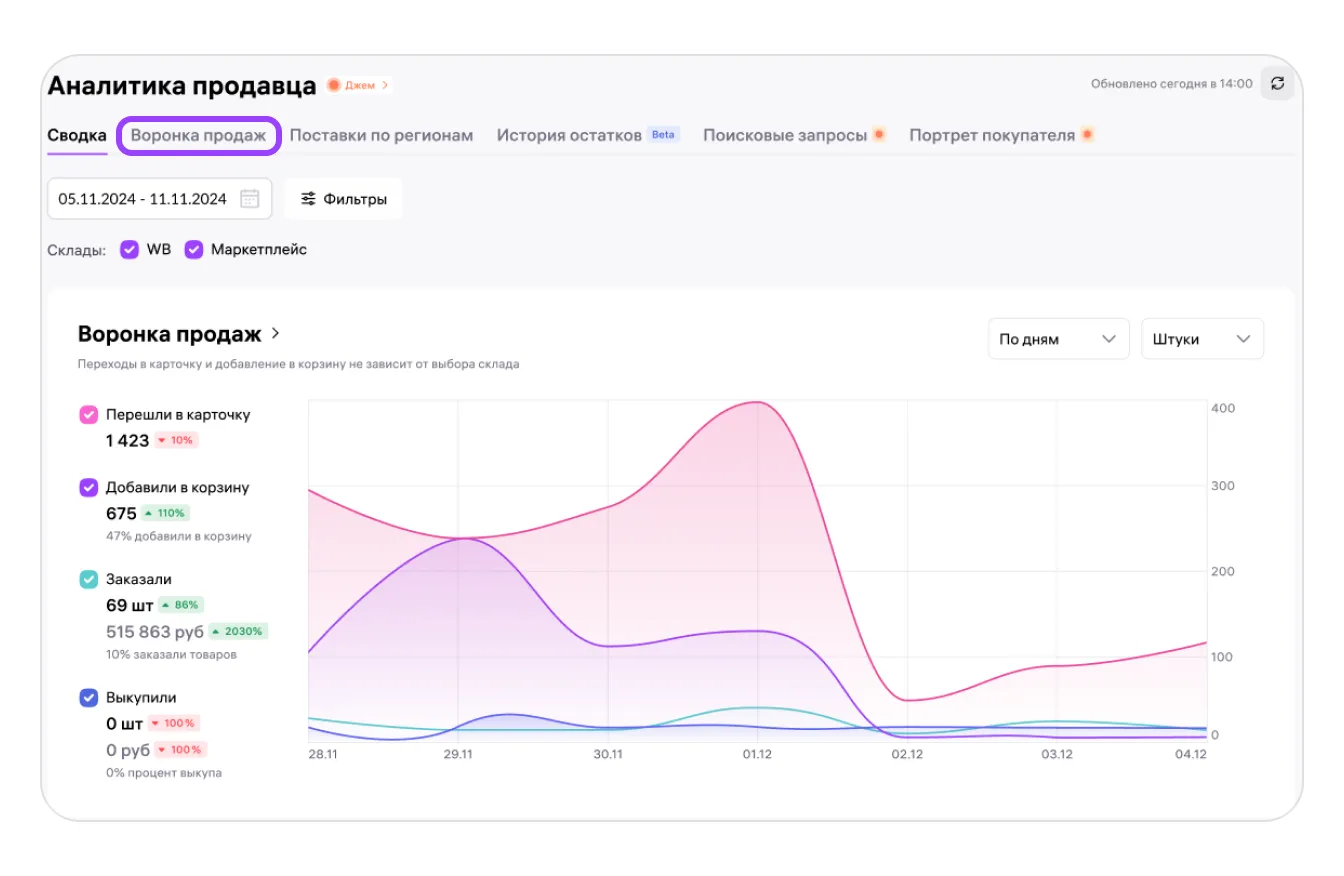The image size is (1344, 876).
Task: Click the 110% growth badge under Добавили в корзину
Action: tap(165, 513)
